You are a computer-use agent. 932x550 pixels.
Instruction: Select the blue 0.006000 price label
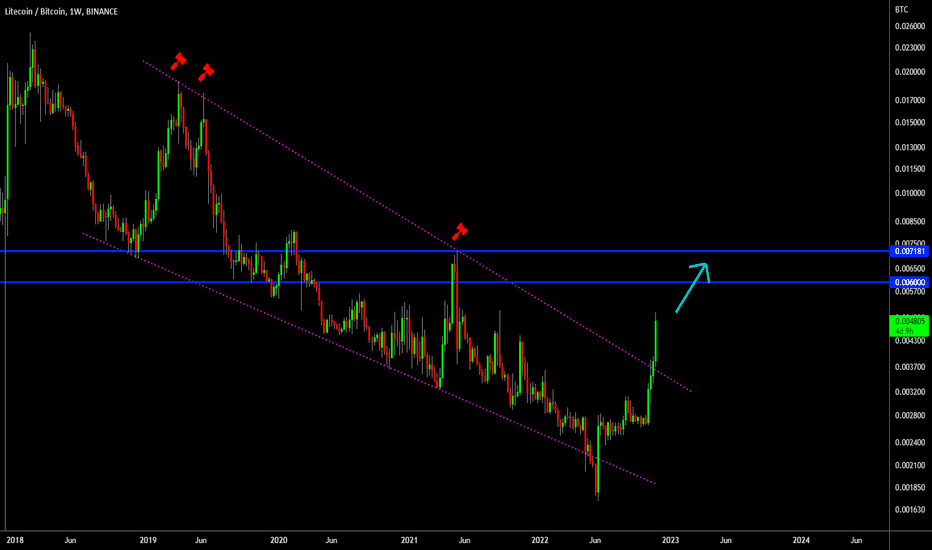pos(910,282)
